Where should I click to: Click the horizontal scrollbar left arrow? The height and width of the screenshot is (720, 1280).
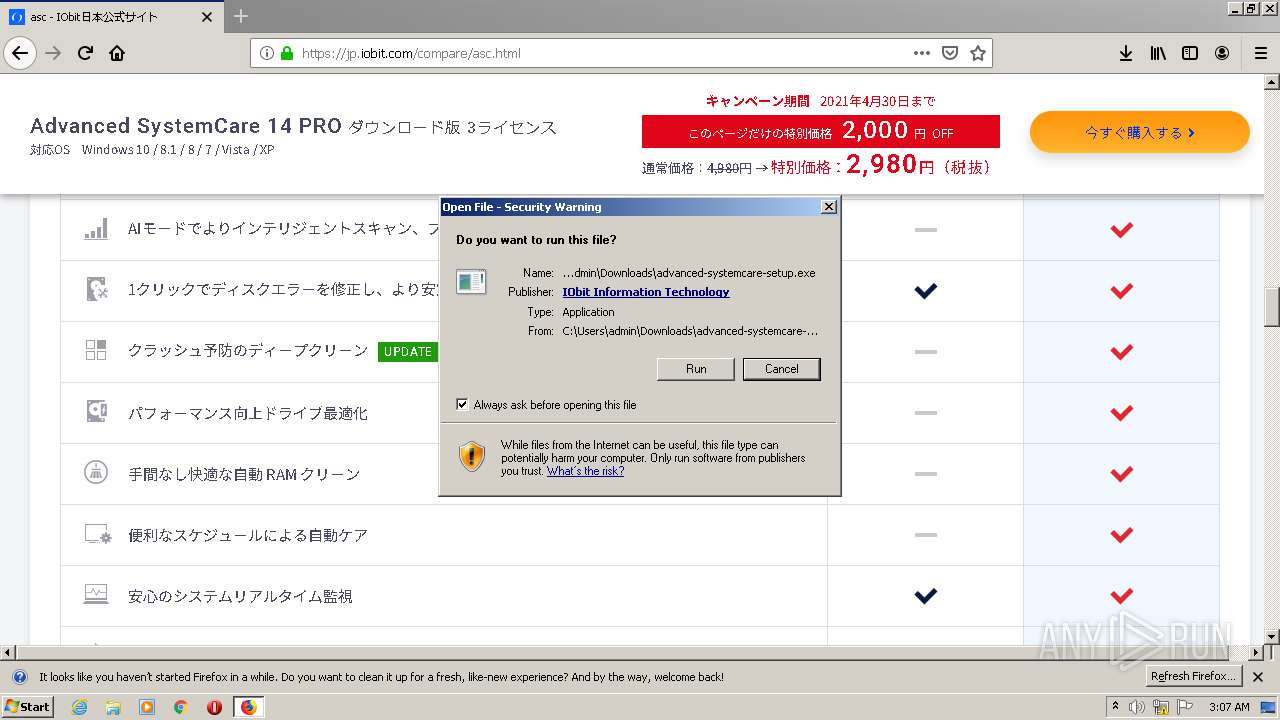[7, 651]
